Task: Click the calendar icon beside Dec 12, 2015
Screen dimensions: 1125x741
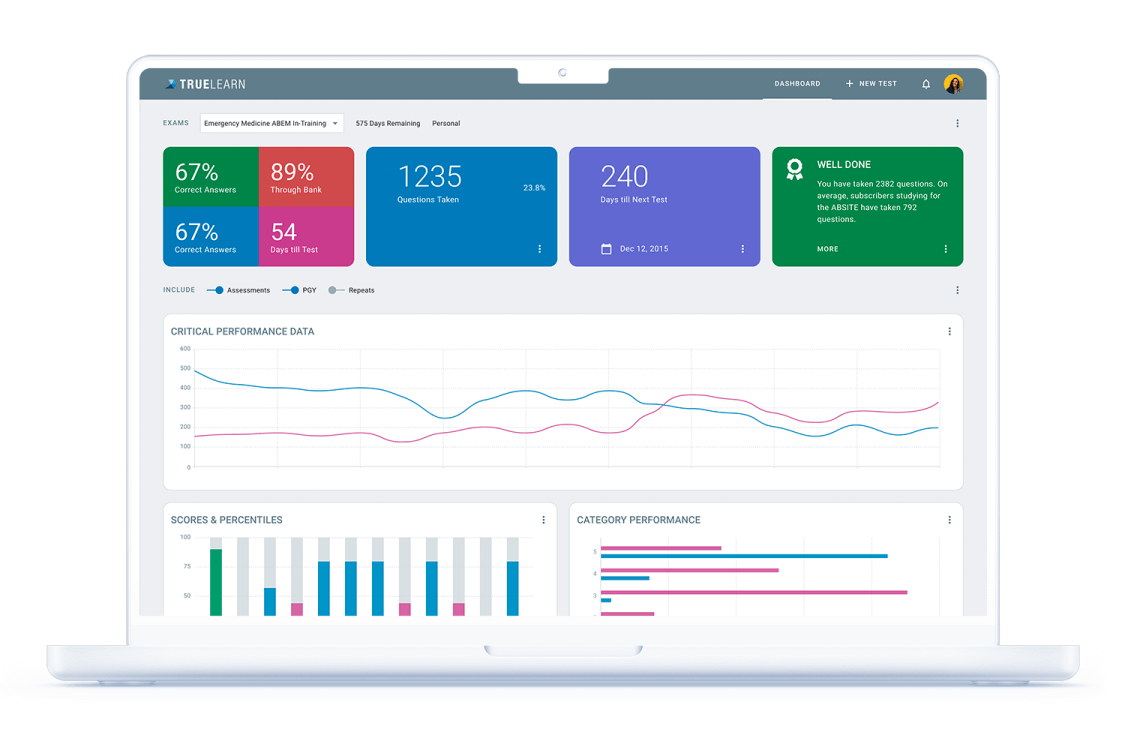Action: (x=606, y=249)
